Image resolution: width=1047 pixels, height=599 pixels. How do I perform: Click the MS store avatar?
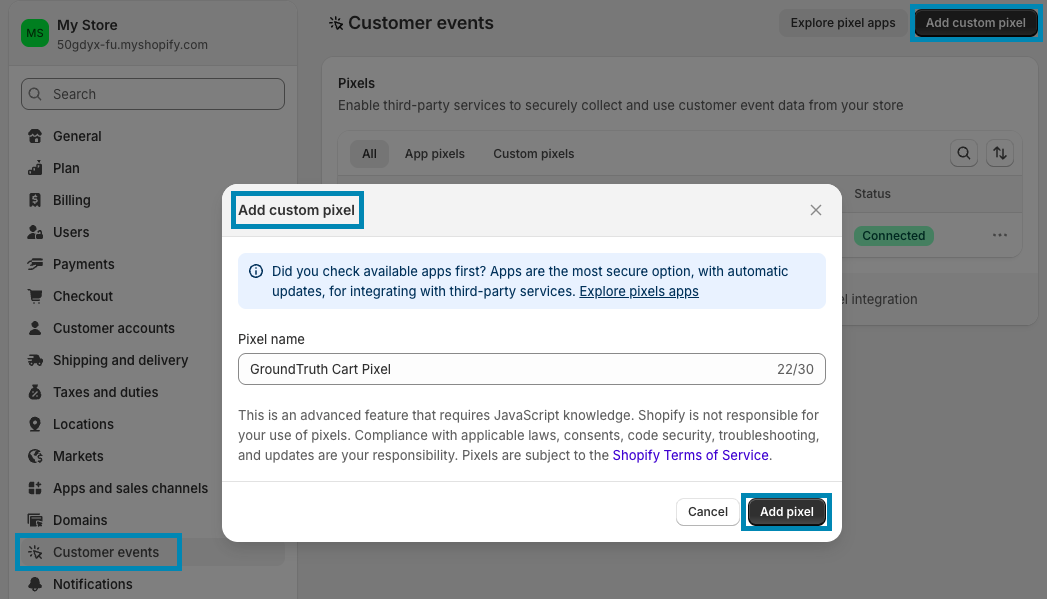point(35,33)
